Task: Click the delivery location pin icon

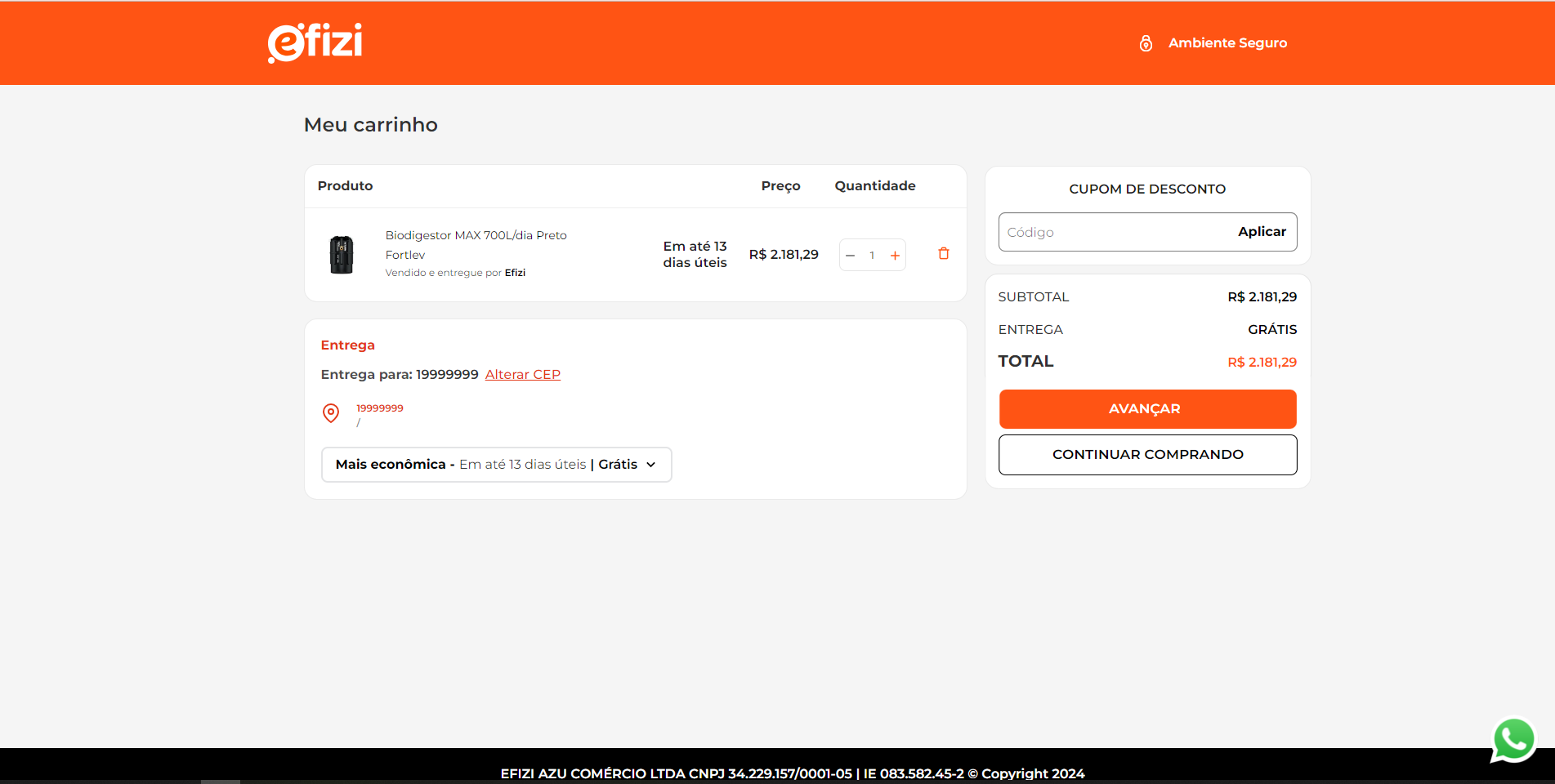Action: click(x=331, y=413)
